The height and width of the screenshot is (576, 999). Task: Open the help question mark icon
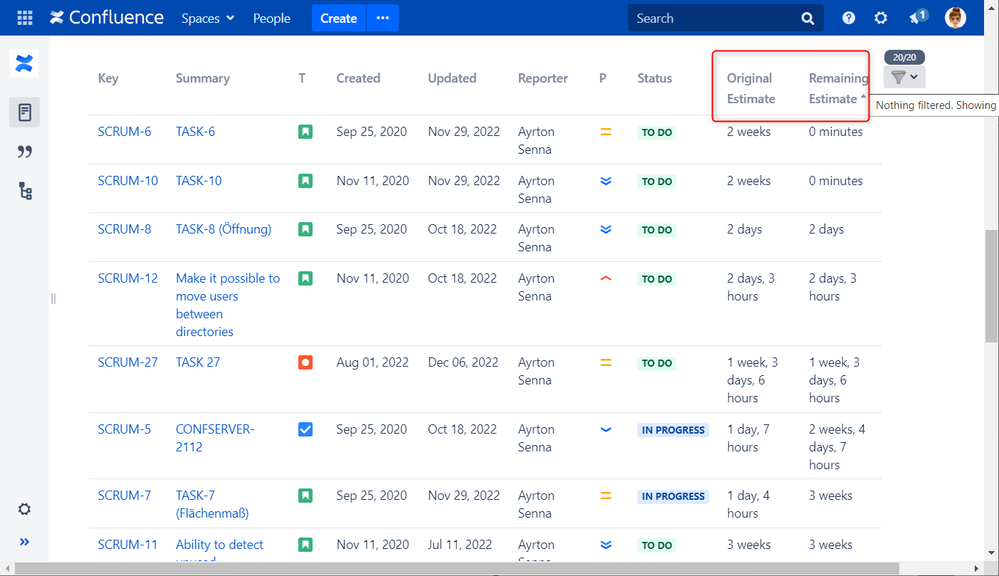849,18
